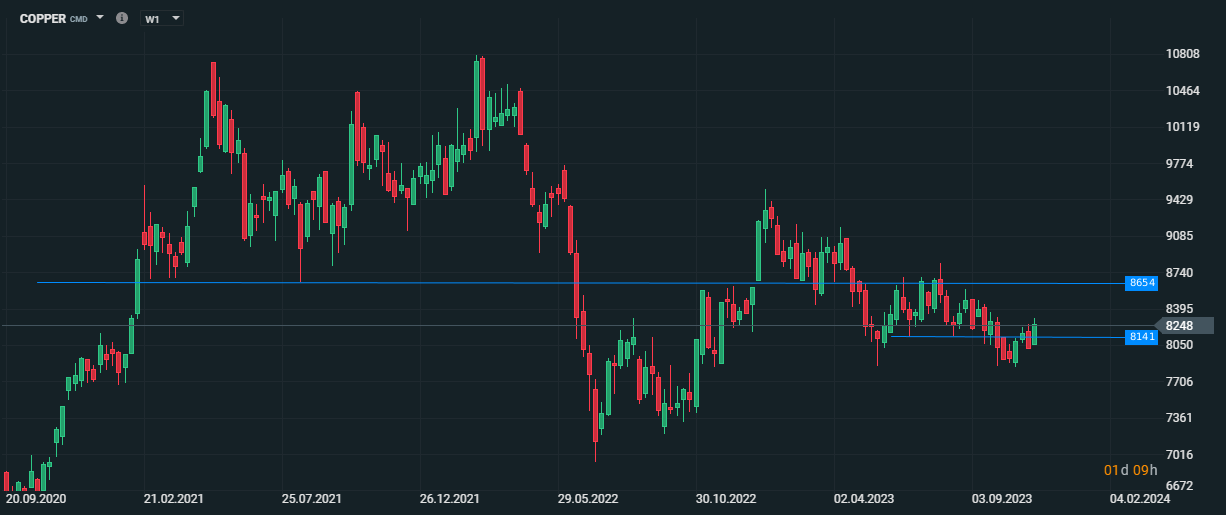Click the 10464 price axis label
Screen dimensions: 1226x515
1183,90
